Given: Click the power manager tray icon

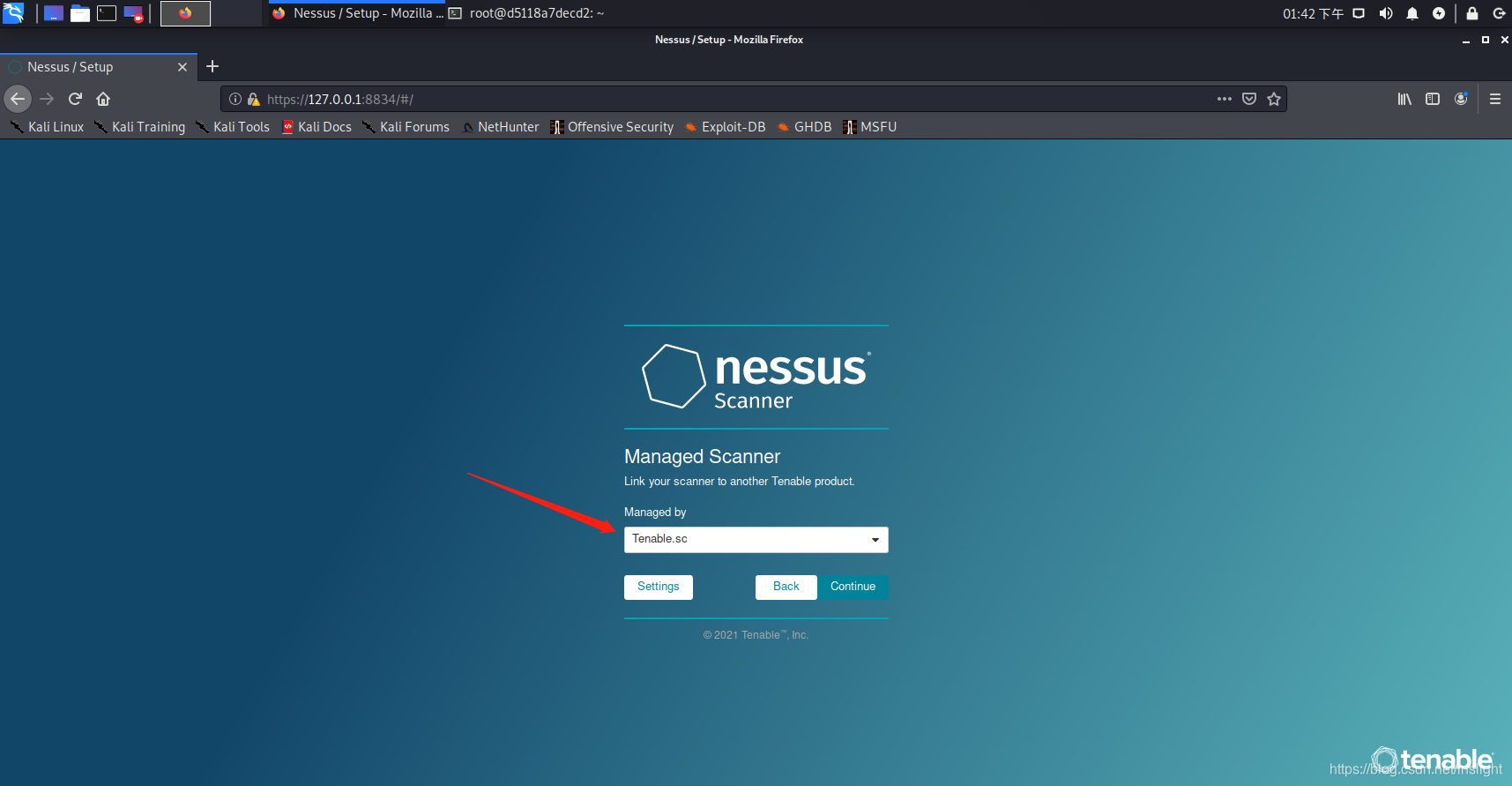Looking at the screenshot, I should pyautogui.click(x=1439, y=13).
